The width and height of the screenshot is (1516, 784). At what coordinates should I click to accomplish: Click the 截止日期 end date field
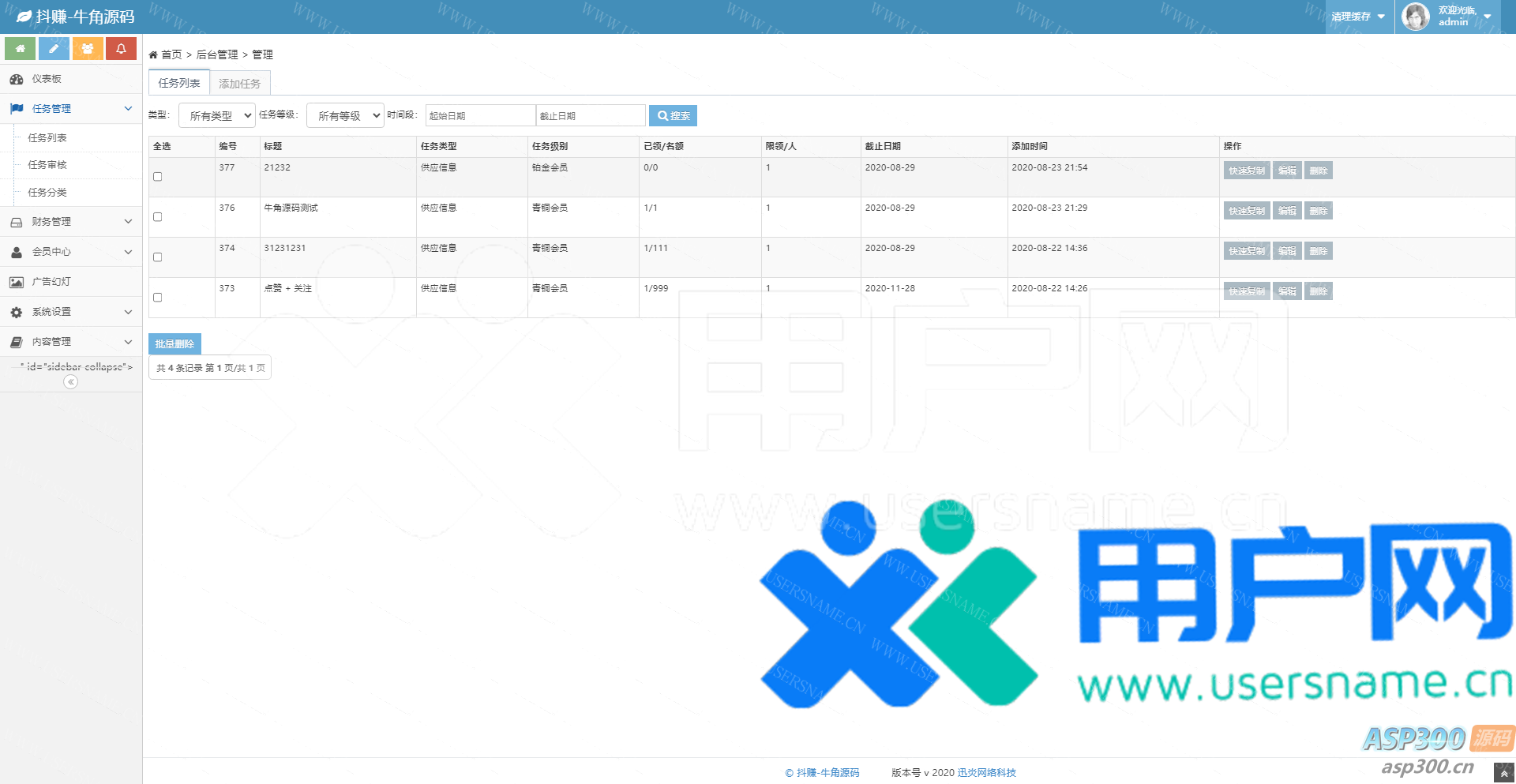coord(591,115)
